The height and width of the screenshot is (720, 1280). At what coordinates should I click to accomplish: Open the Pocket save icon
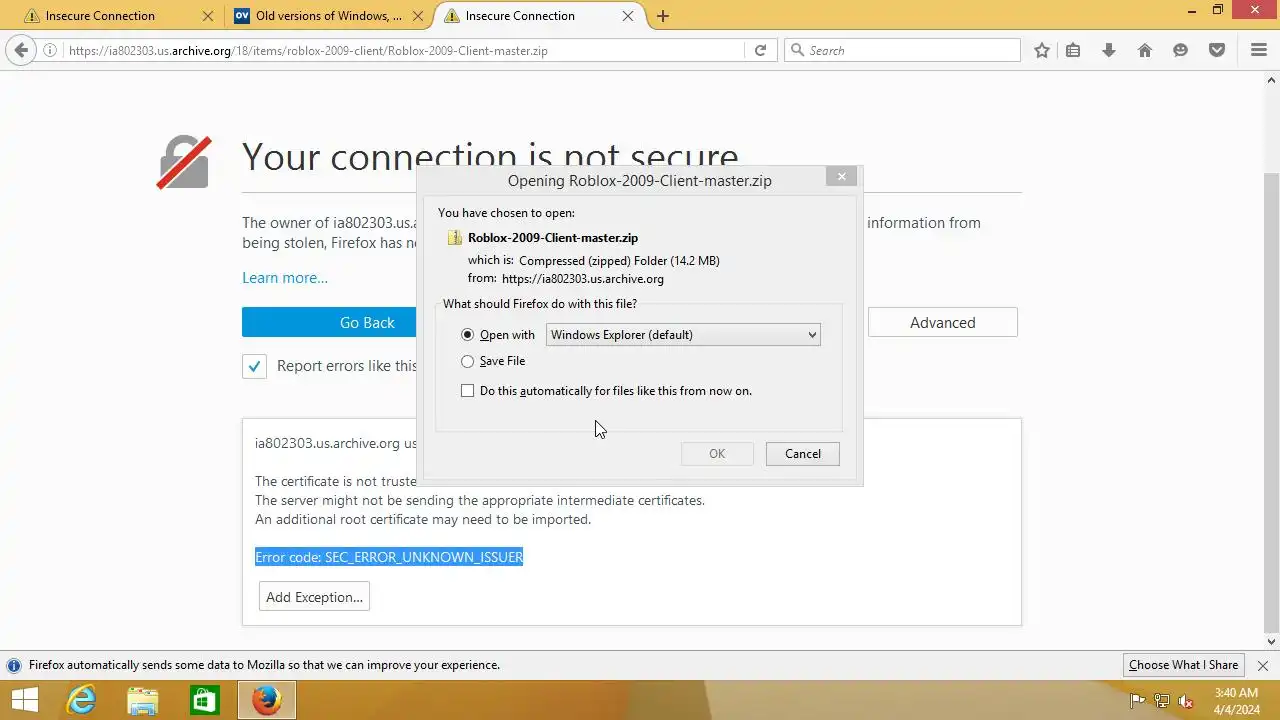click(x=1217, y=50)
